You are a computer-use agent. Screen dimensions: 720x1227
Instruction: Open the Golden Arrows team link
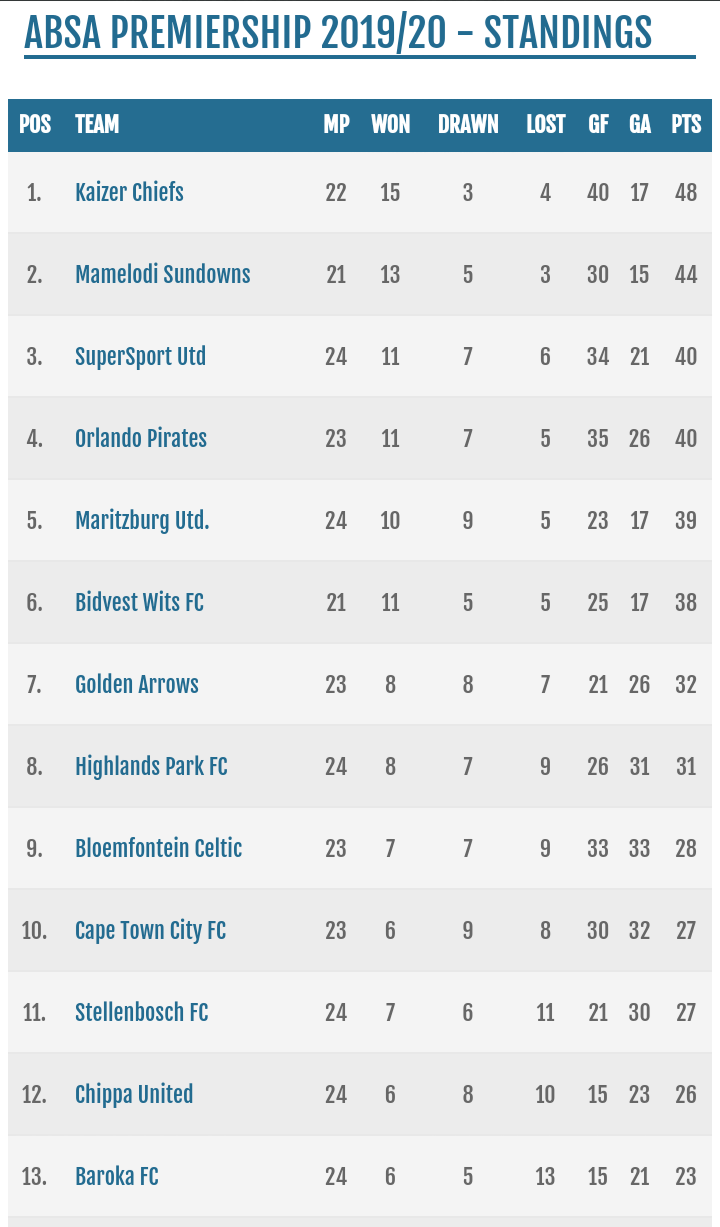click(137, 684)
